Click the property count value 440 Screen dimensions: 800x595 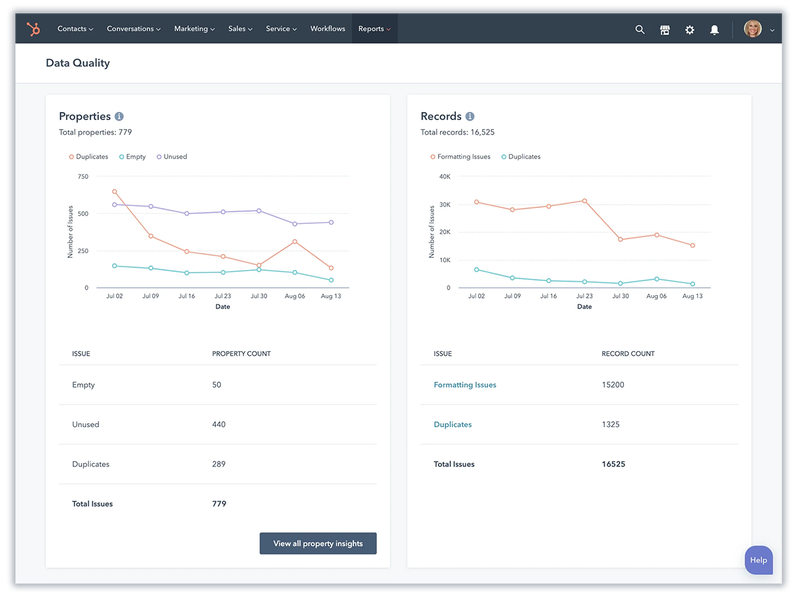(219, 425)
